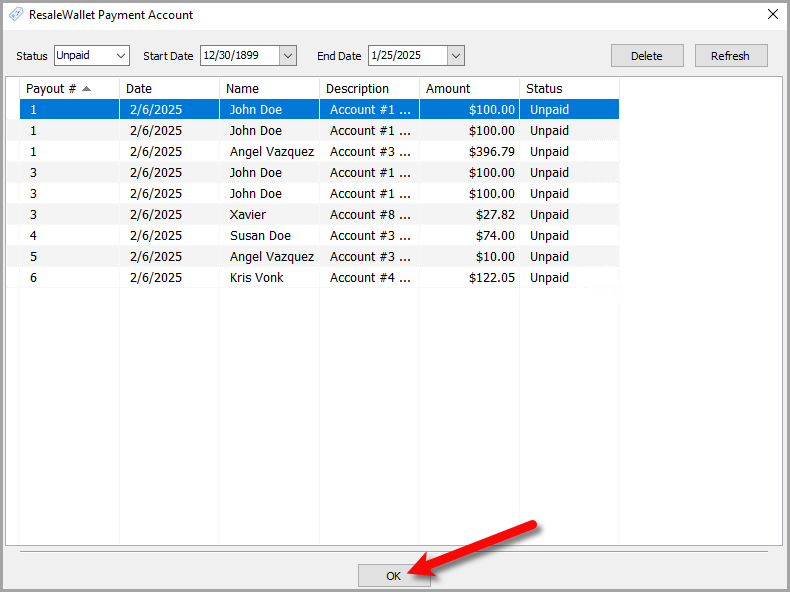Select the highlighted John Doe first row
The height and width of the screenshot is (592, 790).
pyautogui.click(x=319, y=109)
